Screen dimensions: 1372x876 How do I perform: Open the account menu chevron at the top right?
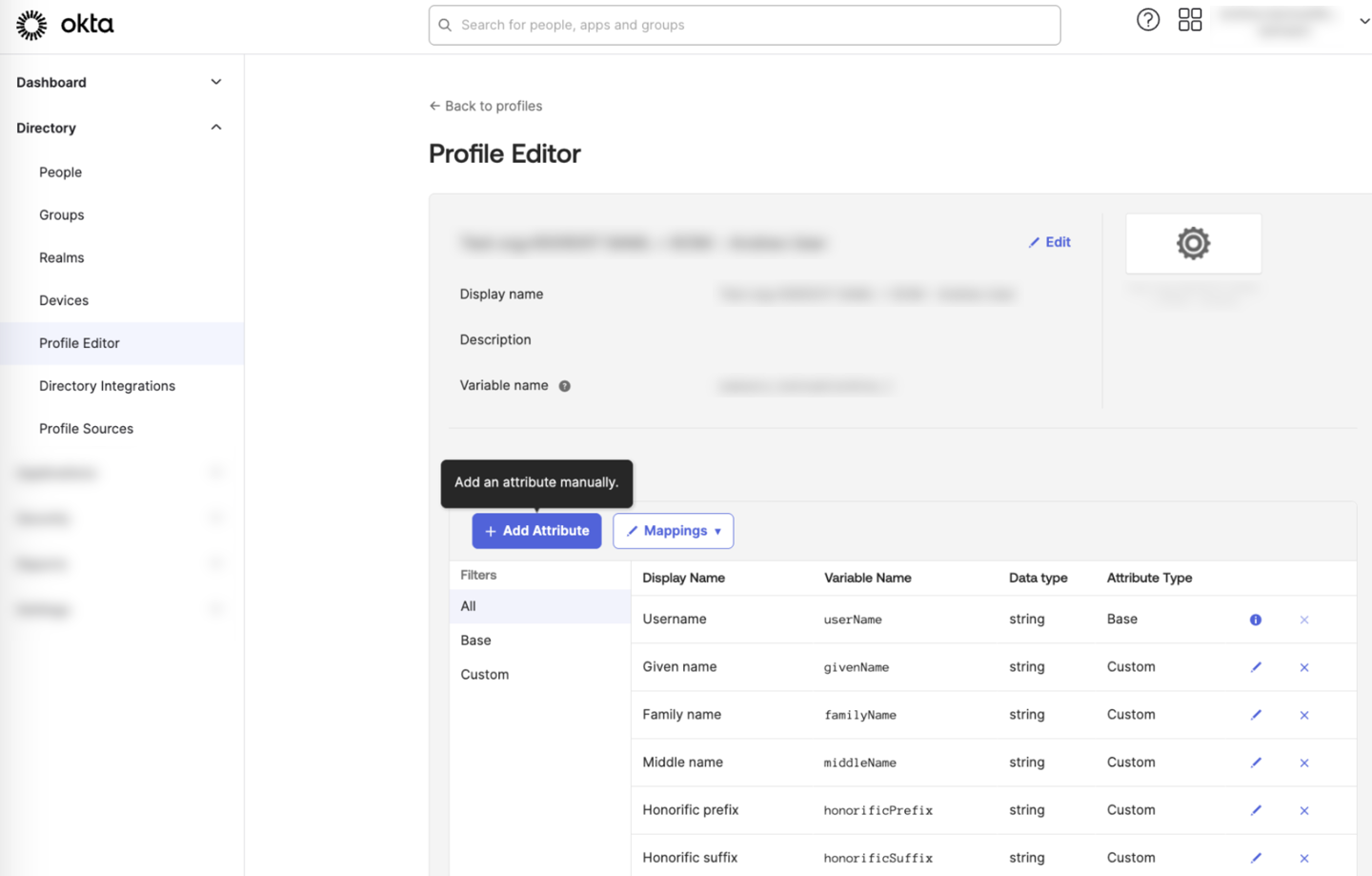click(1363, 21)
